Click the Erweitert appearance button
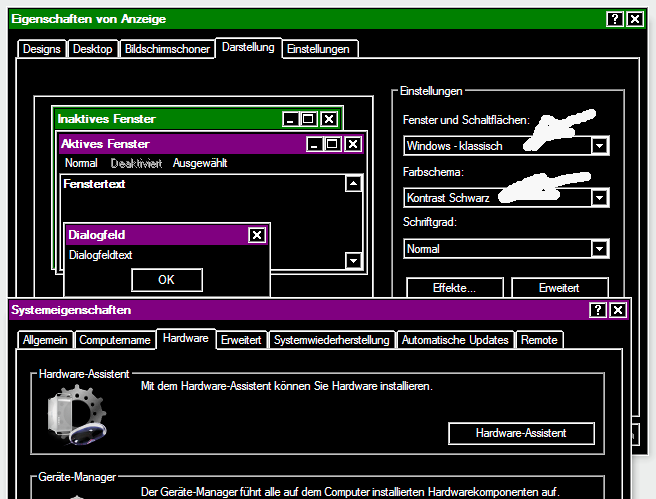656x499 pixels. pos(559,288)
